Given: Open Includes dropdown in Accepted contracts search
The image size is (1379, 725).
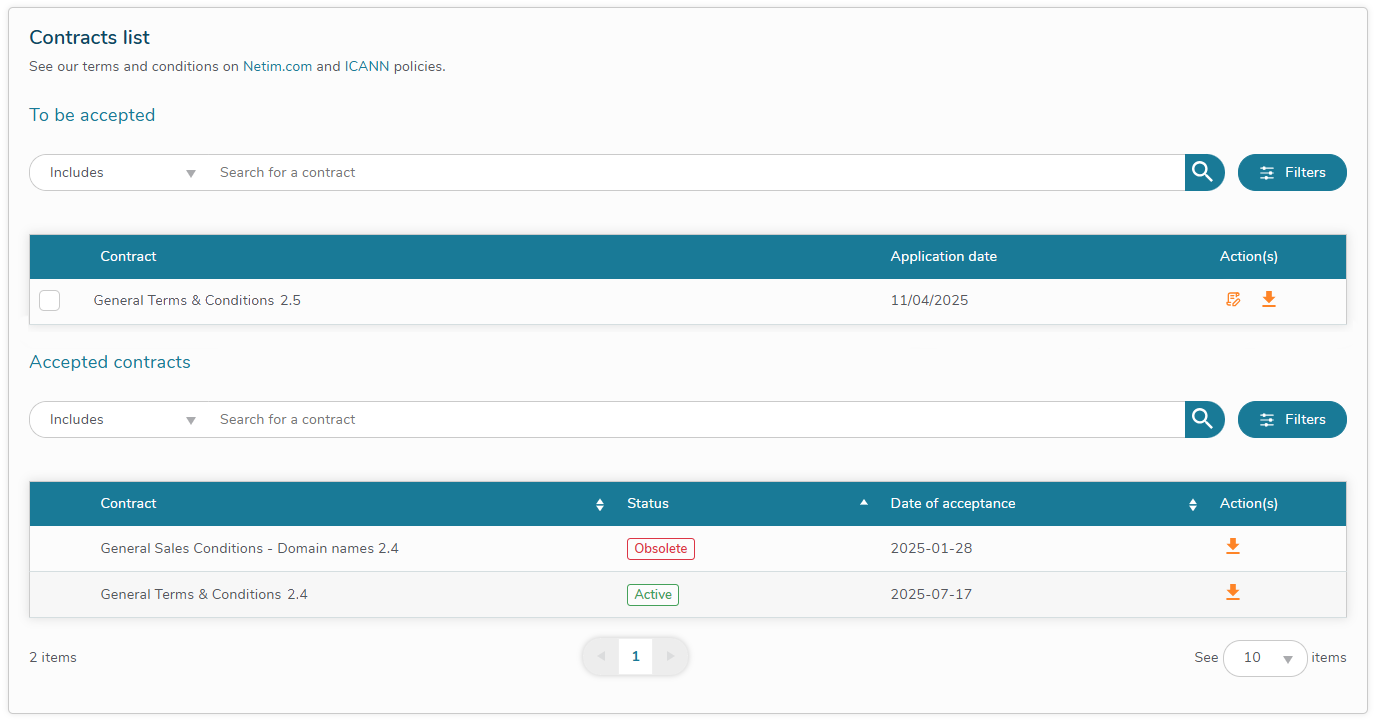Looking at the screenshot, I should tap(122, 419).
